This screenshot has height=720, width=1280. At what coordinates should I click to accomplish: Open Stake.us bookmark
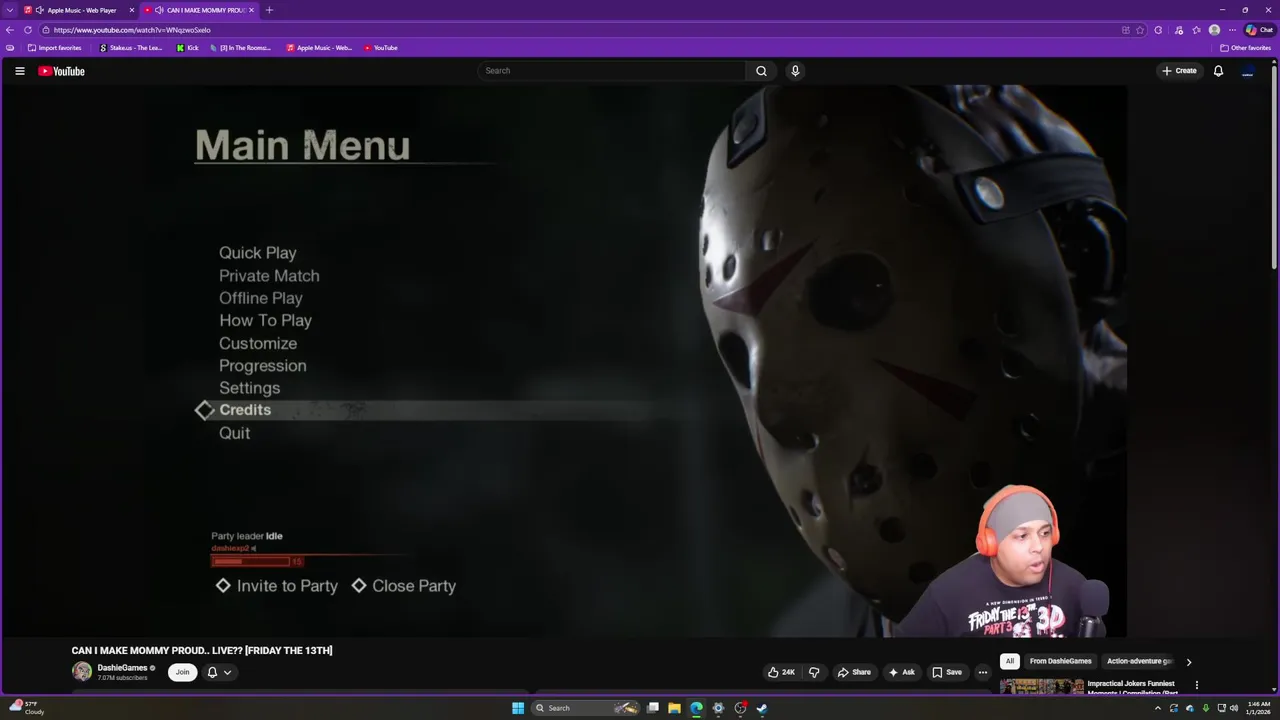click(131, 48)
